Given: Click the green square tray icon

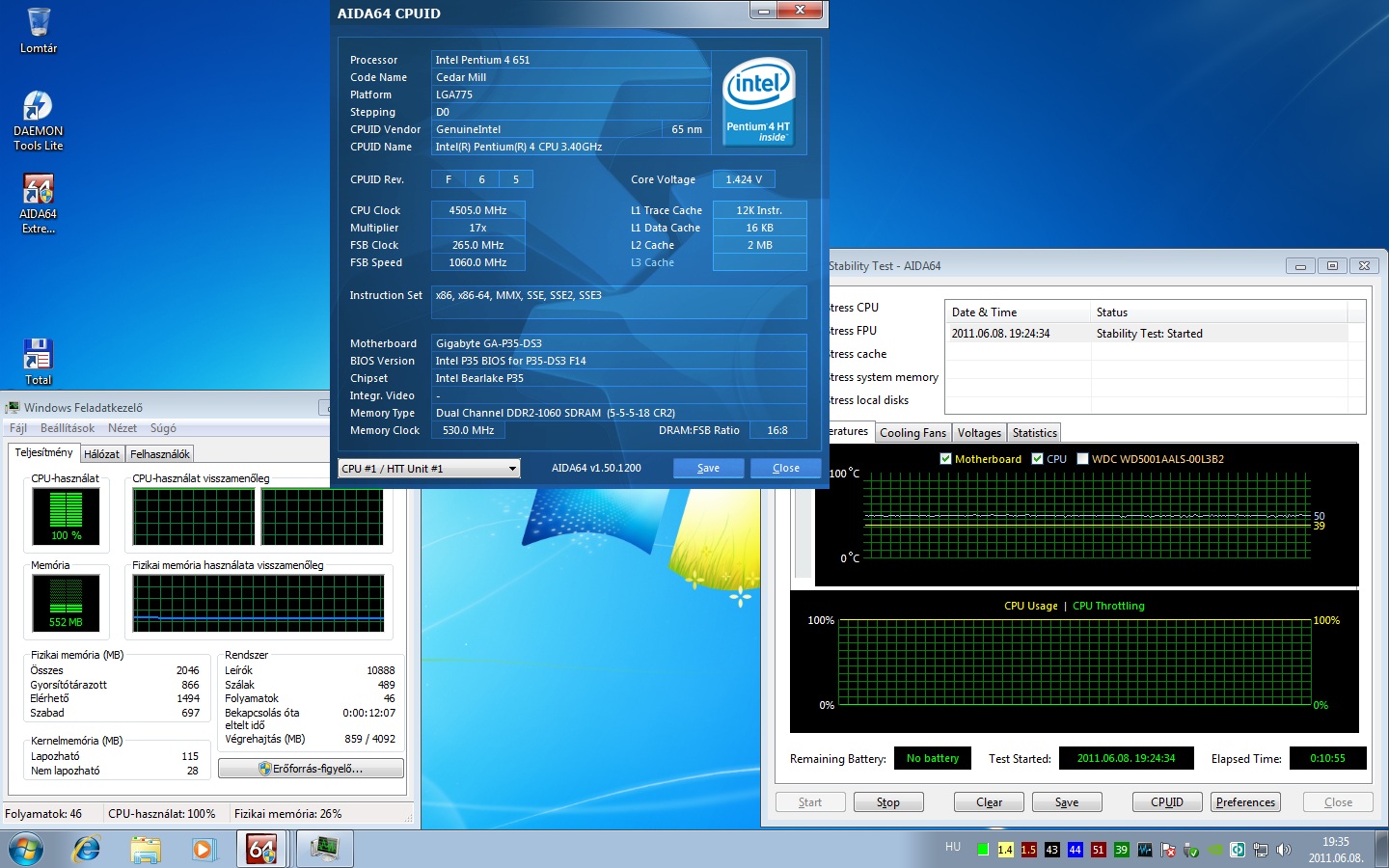Looking at the screenshot, I should click(x=983, y=850).
